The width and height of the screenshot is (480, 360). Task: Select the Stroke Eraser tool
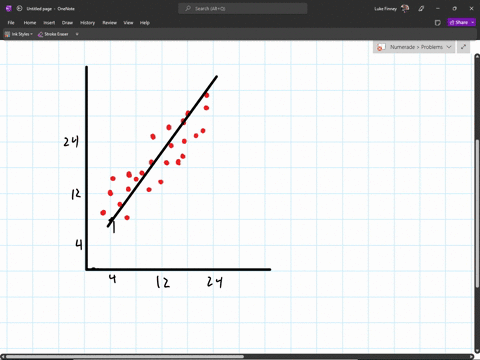(53, 34)
